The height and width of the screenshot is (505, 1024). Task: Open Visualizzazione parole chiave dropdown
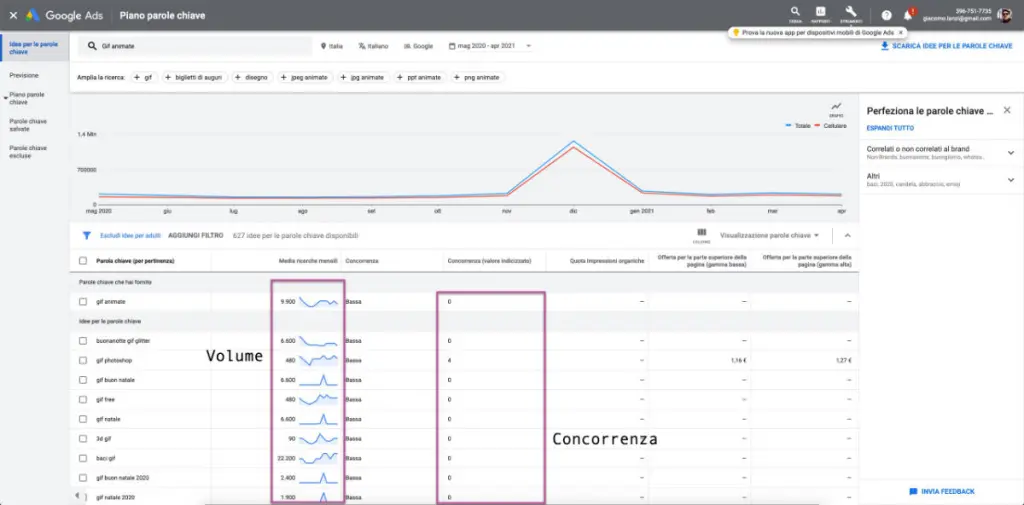(769, 235)
